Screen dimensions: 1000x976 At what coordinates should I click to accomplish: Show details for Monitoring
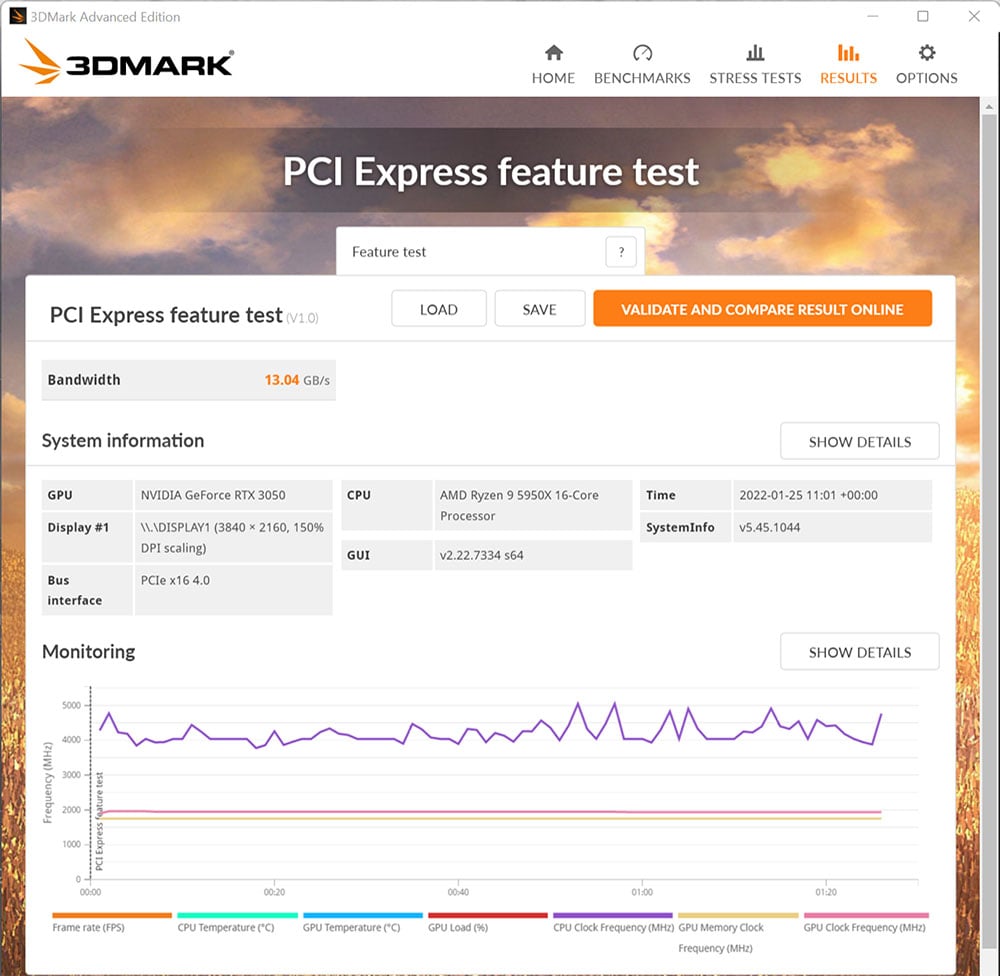[860, 651]
